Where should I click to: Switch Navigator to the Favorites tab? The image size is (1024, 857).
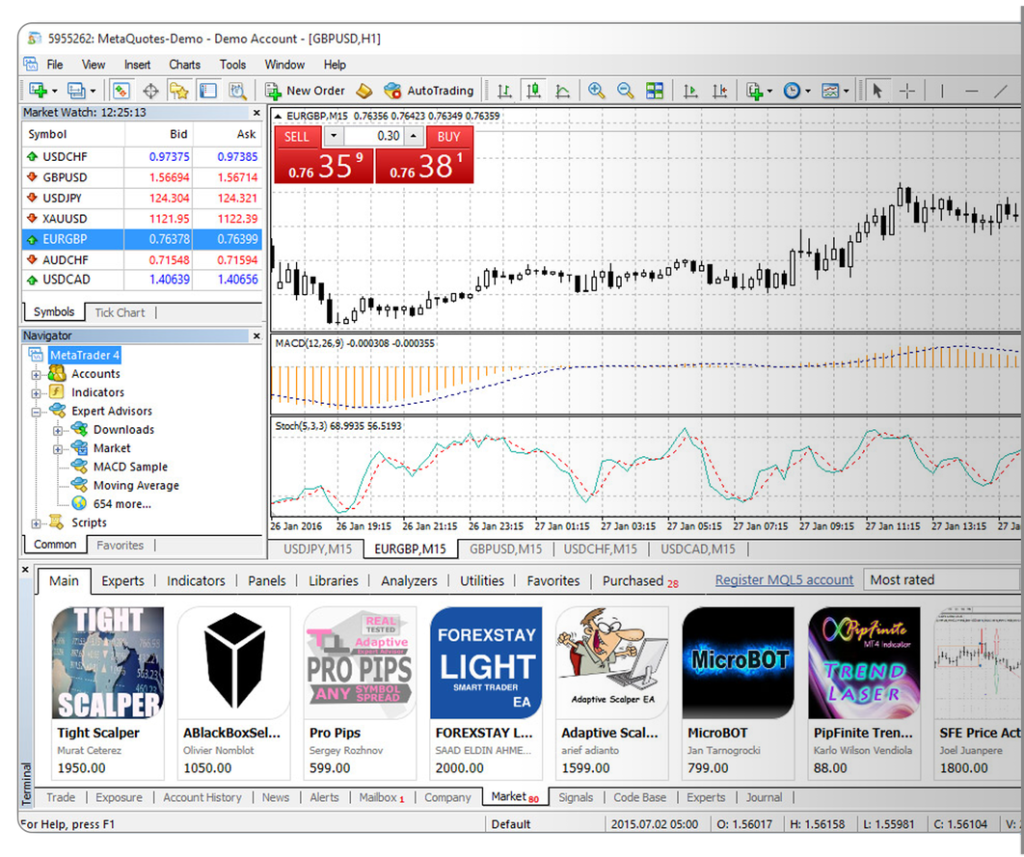(120, 545)
